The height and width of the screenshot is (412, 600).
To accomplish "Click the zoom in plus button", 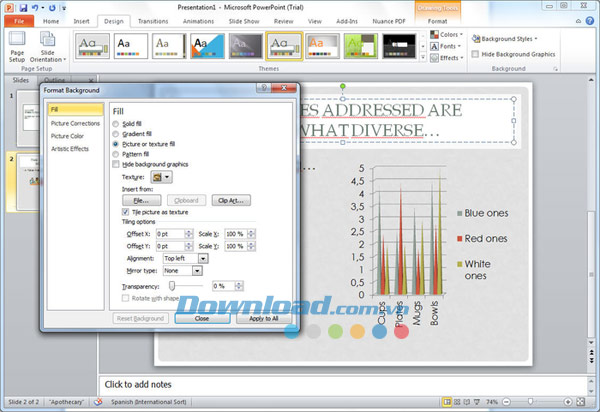I will coord(568,402).
